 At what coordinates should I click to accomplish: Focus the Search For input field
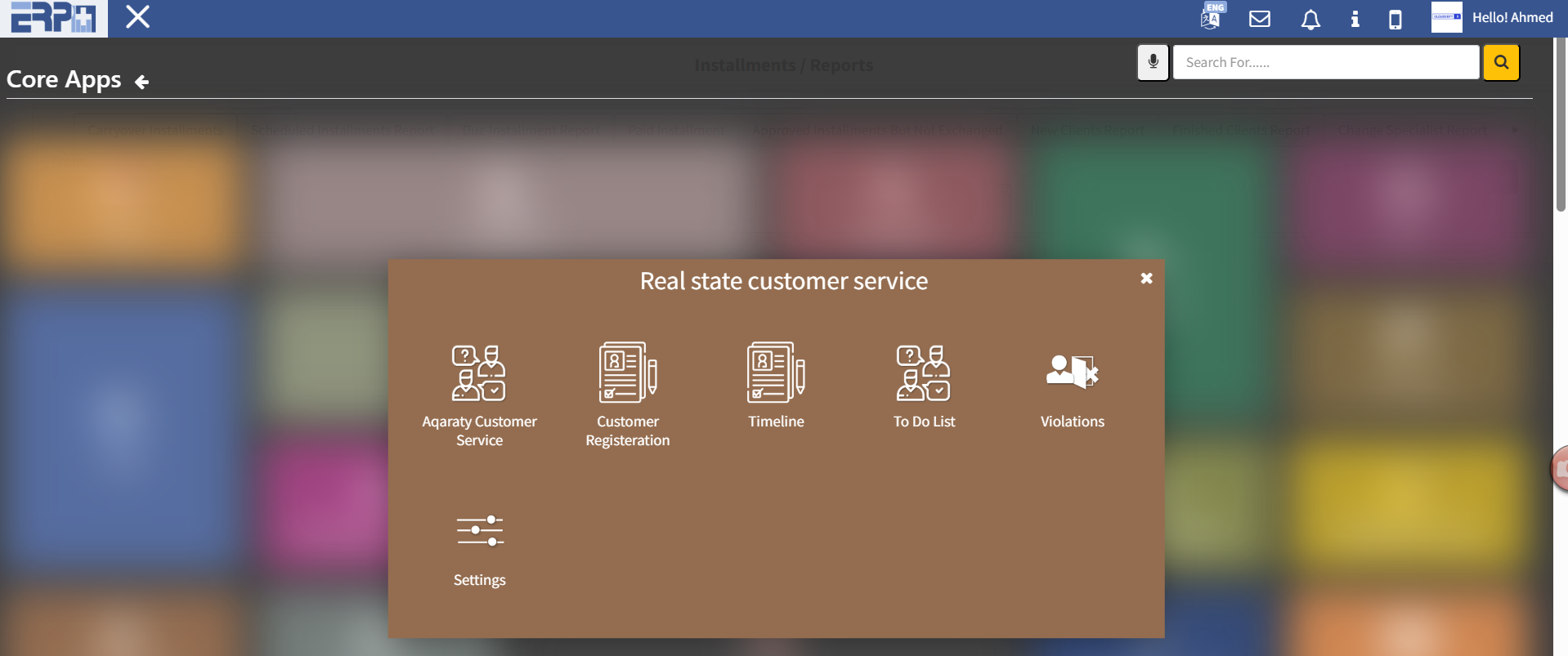pos(1325,62)
